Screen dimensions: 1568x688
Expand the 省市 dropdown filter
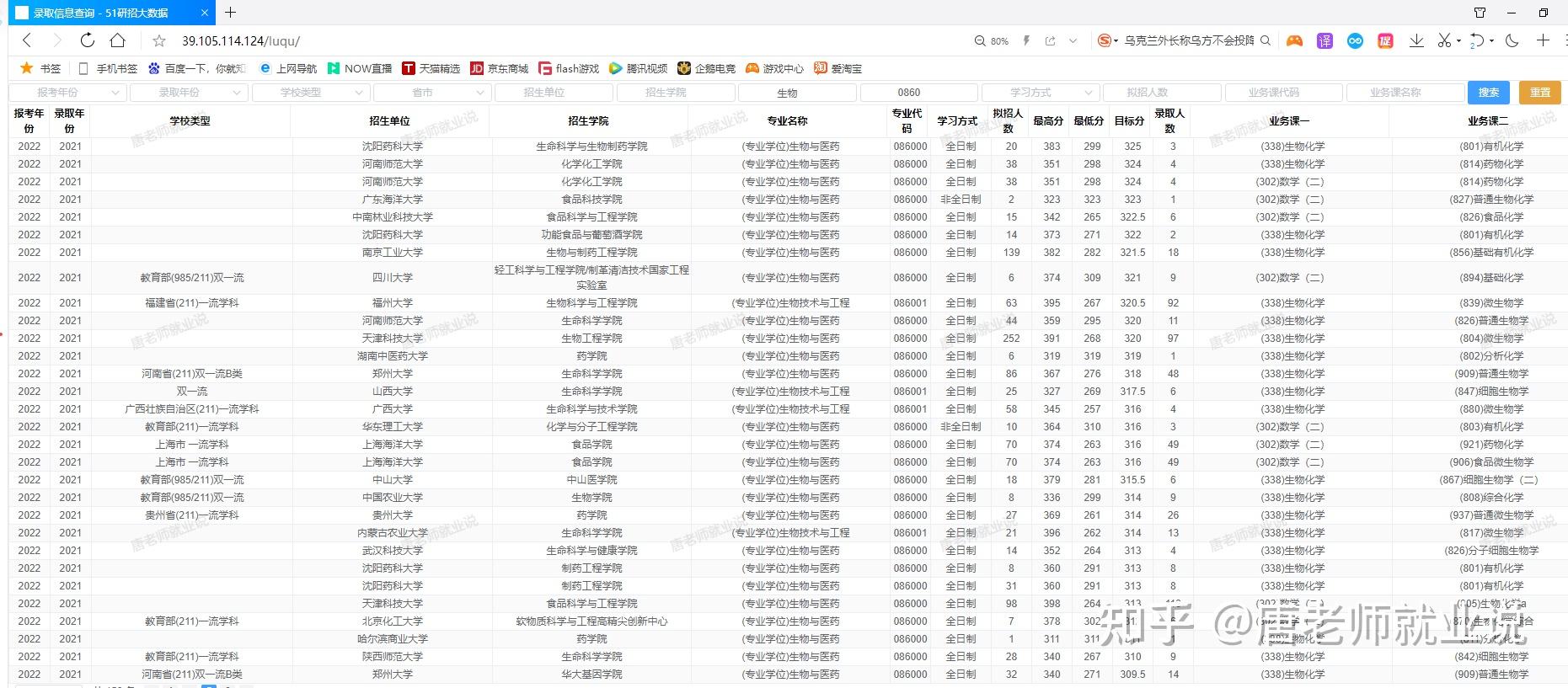(432, 93)
